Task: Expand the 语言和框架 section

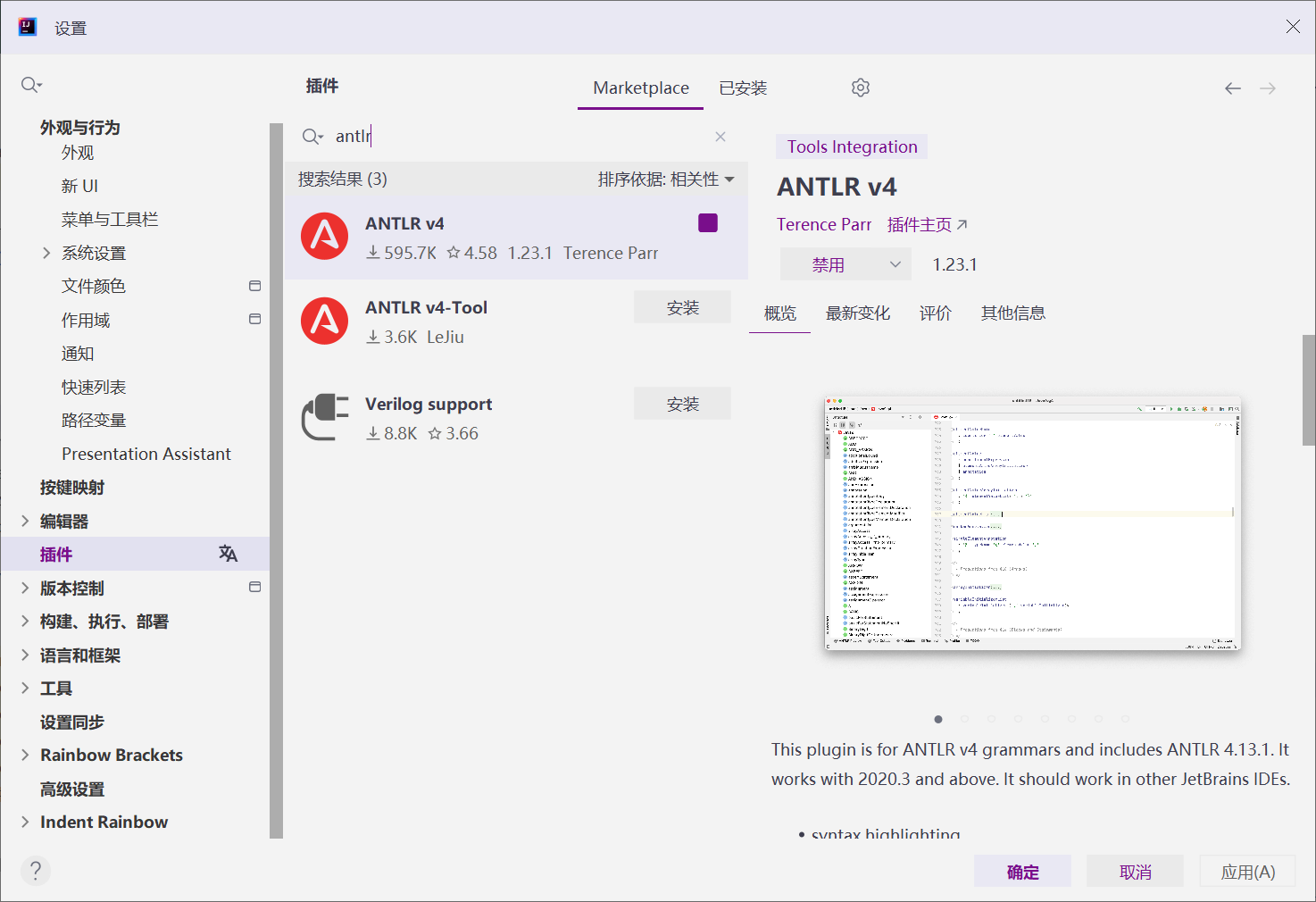Action: [x=25, y=655]
